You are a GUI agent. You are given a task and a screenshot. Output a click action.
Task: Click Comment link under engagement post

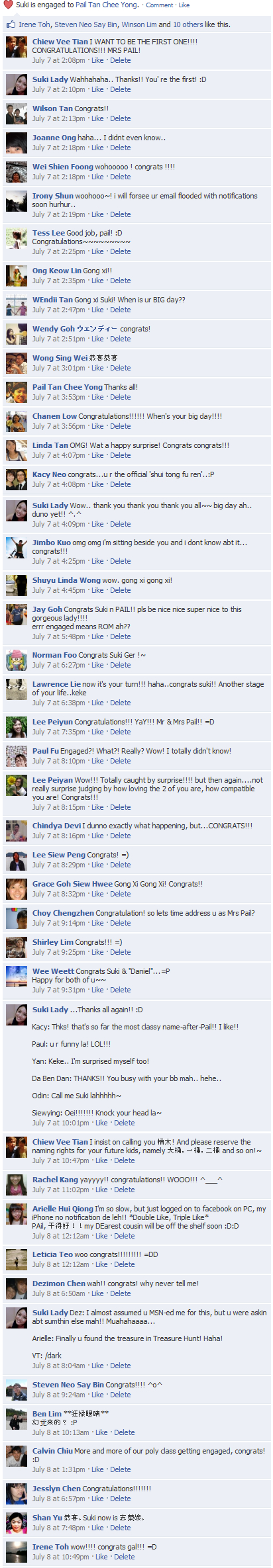tap(160, 5)
